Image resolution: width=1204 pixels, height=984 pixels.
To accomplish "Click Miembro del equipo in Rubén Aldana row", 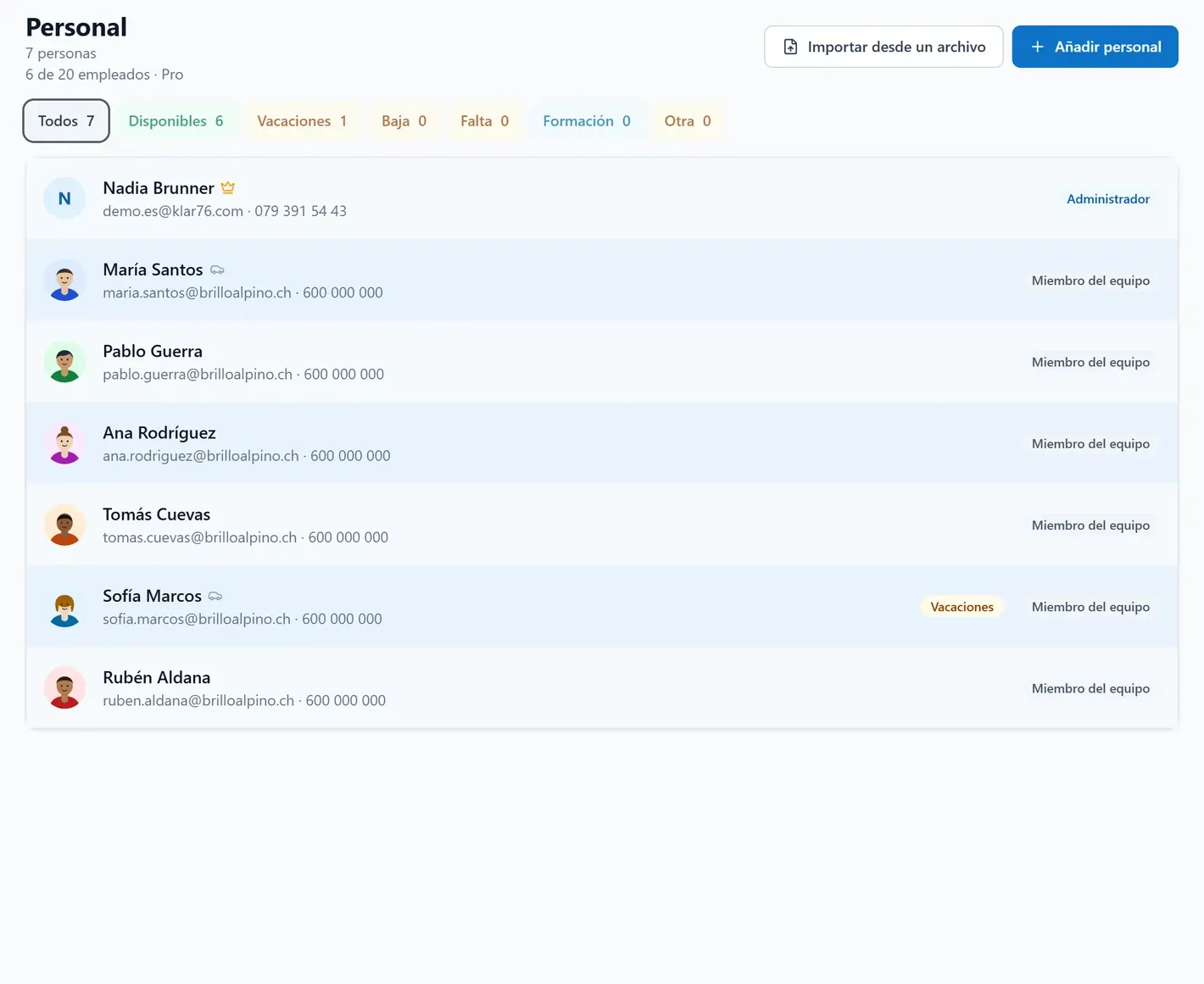I will pyautogui.click(x=1090, y=688).
